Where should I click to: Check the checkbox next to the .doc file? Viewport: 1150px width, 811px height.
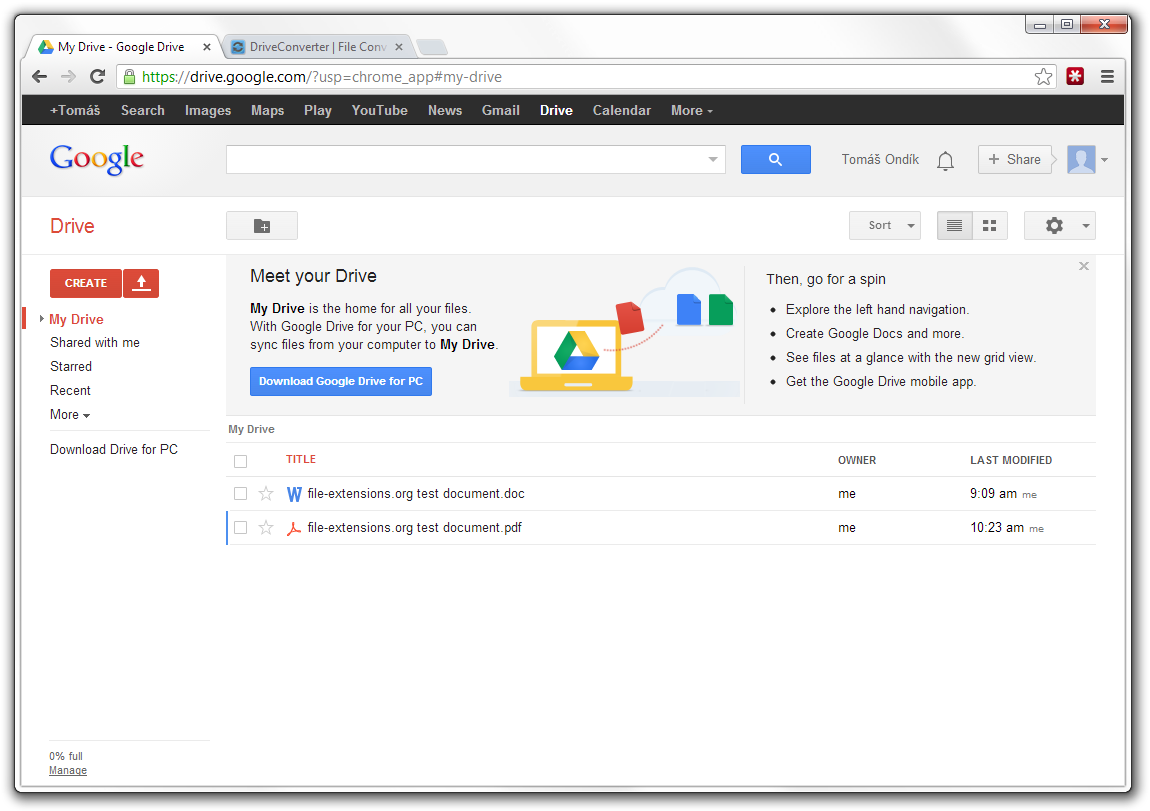click(240, 494)
